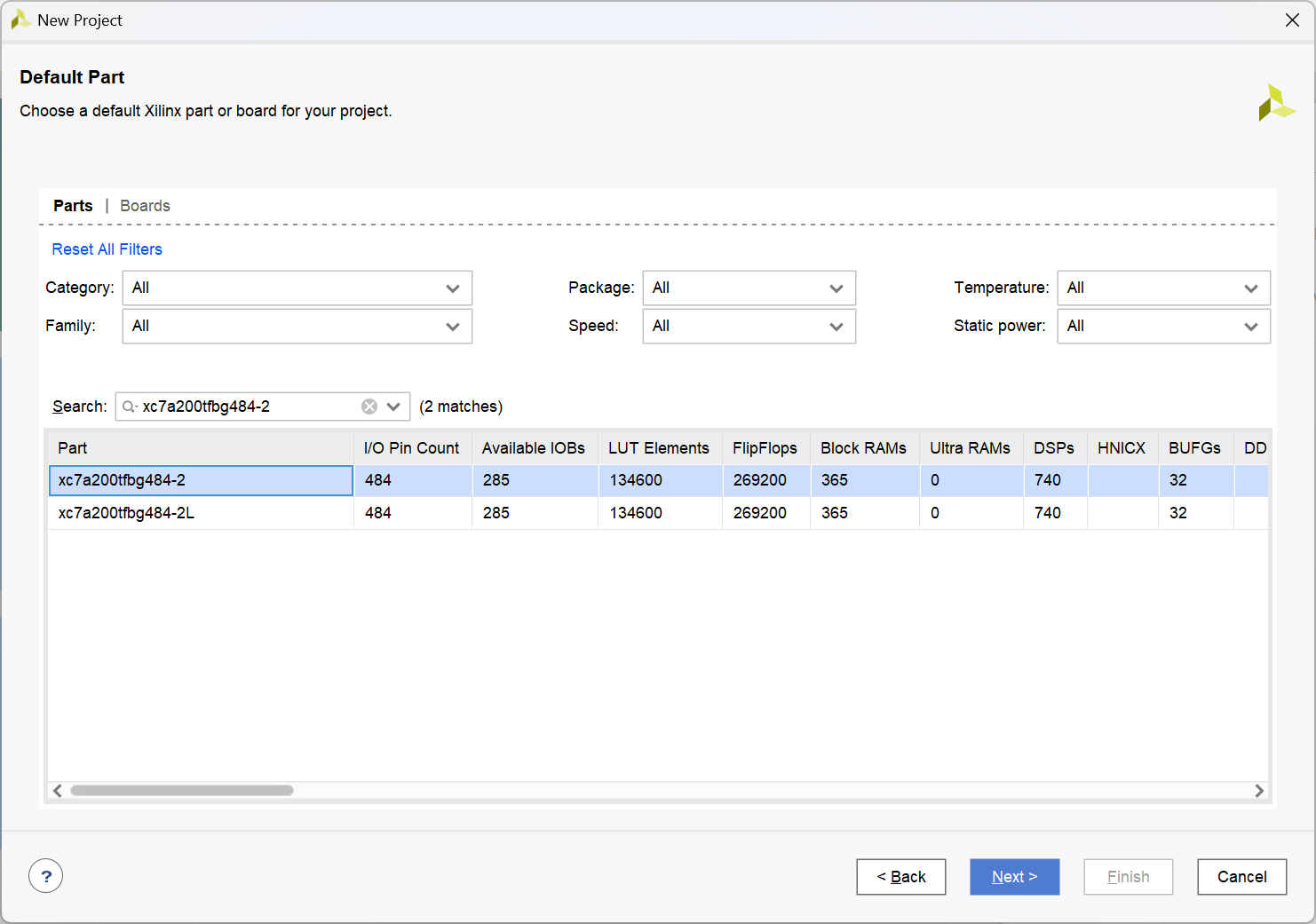Click the search magnifier icon

[130, 407]
